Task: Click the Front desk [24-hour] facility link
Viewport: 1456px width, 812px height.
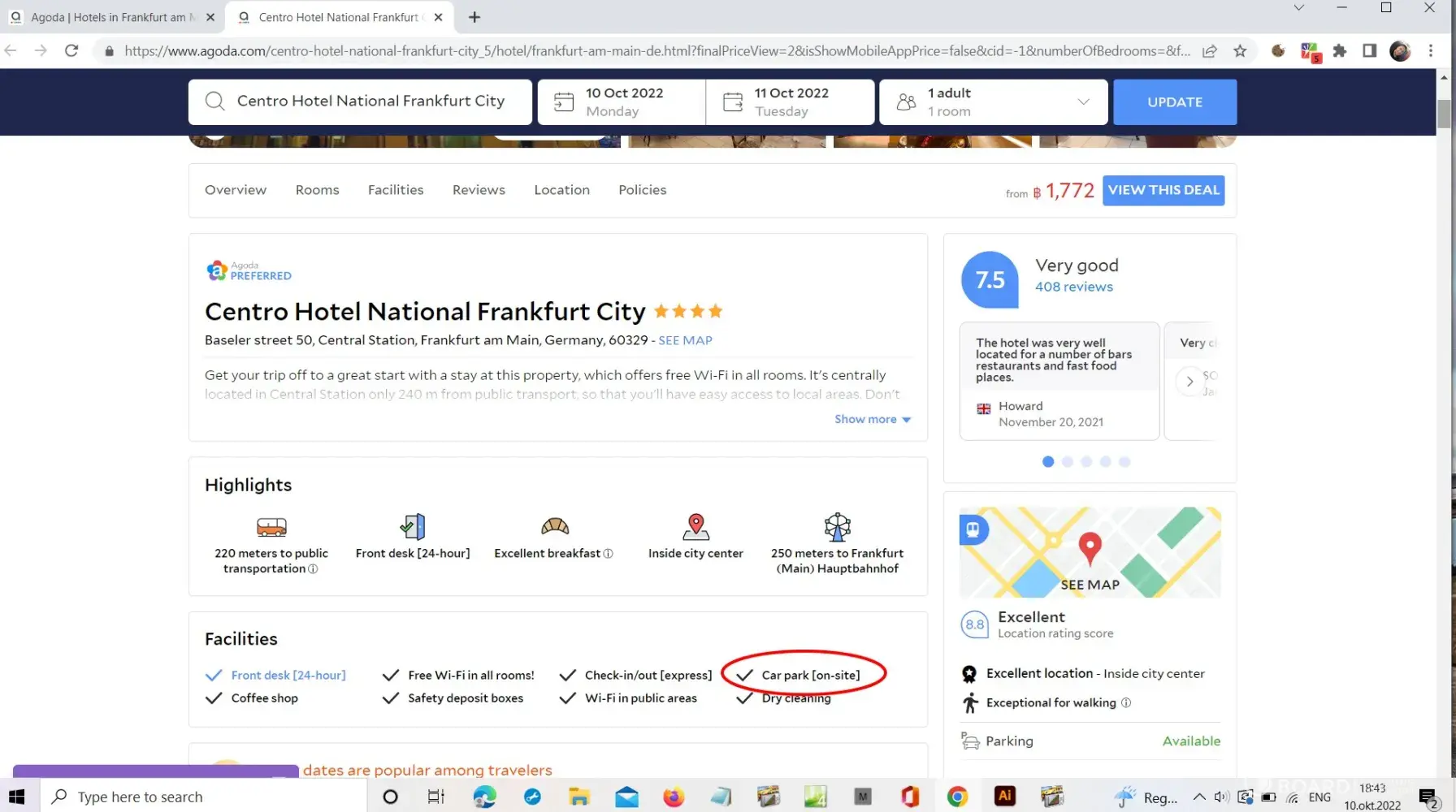Action: click(x=288, y=676)
